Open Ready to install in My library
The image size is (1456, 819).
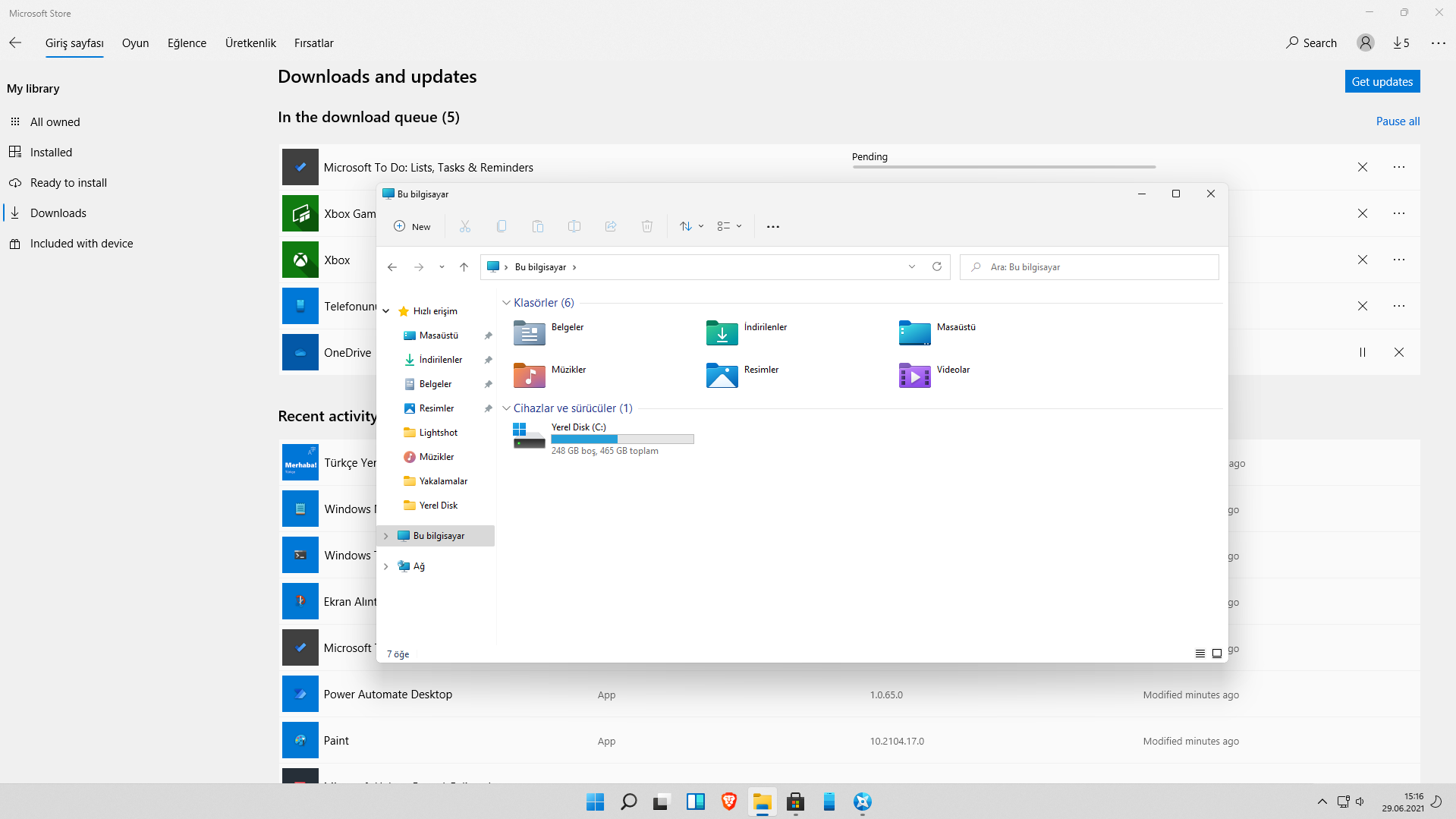pos(68,183)
